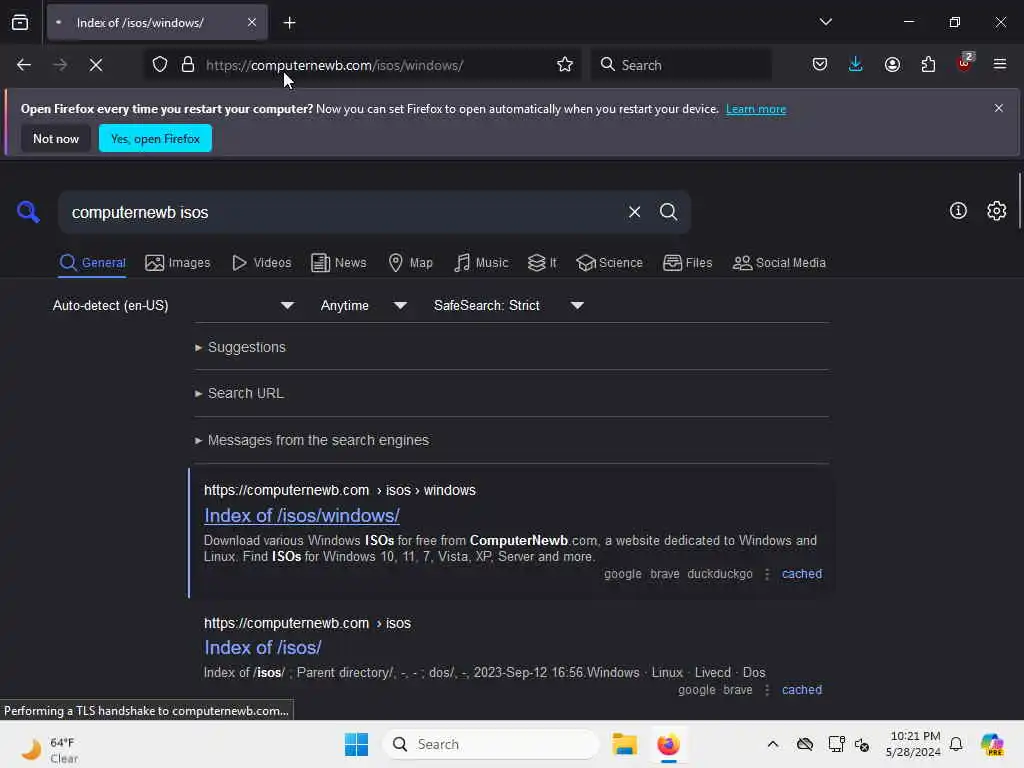Click the https://computernewb.com › isos › windows URL
Screen dimensions: 1024x768
click(x=340, y=490)
